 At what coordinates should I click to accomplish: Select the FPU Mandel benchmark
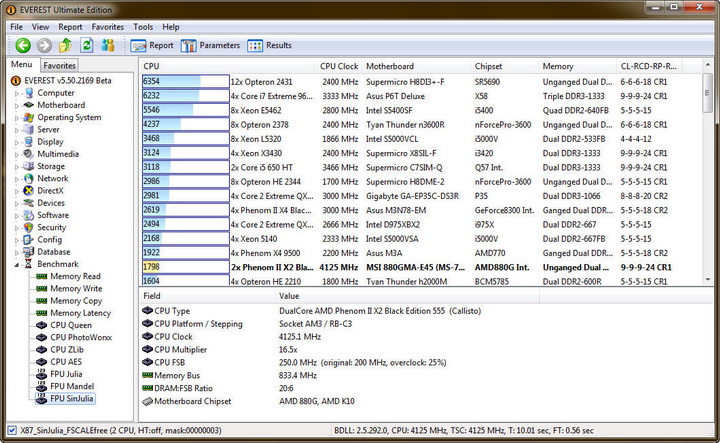point(72,387)
